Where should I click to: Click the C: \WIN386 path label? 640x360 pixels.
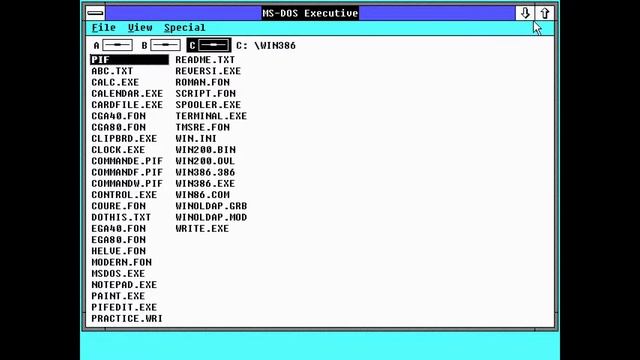(266, 45)
